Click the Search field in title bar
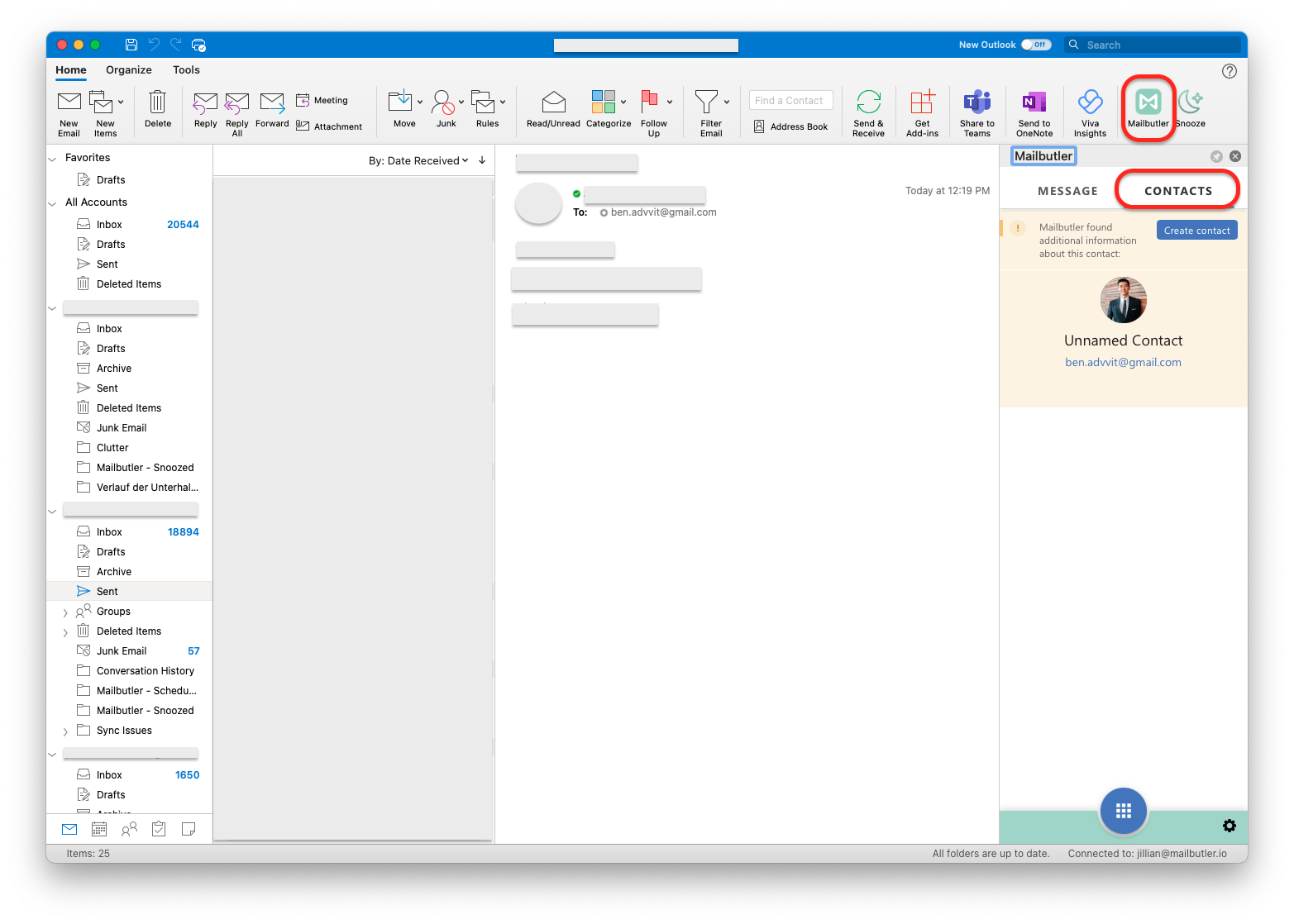1294x924 pixels. click(1154, 45)
